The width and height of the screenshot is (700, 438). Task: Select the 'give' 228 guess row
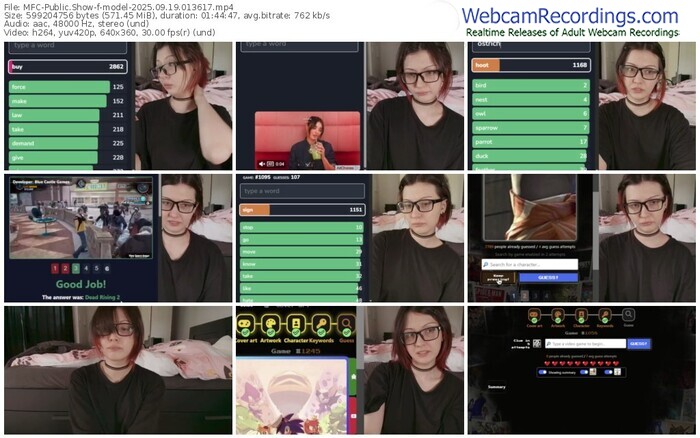click(x=67, y=158)
